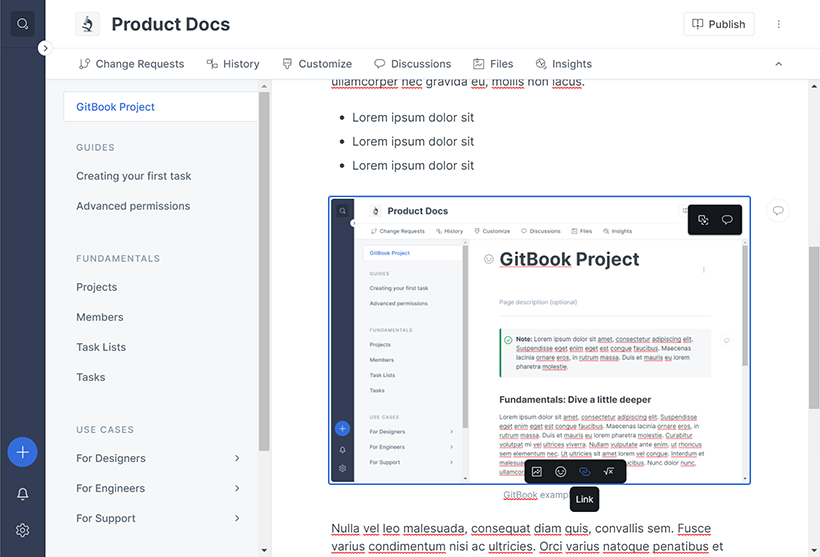
Task: Select the GitBook Project page
Action: pyautogui.click(x=161, y=107)
